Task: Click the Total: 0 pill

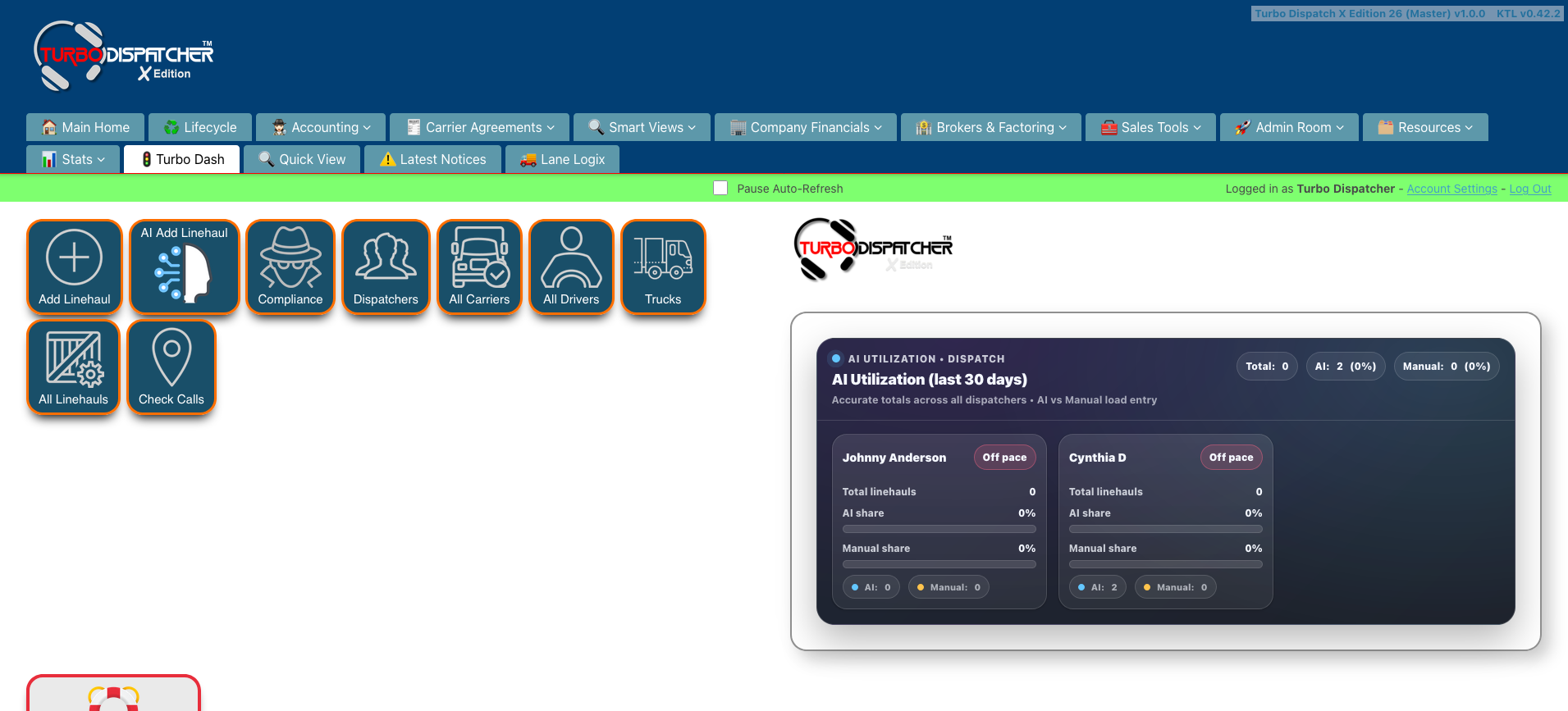Action: click(x=1267, y=367)
